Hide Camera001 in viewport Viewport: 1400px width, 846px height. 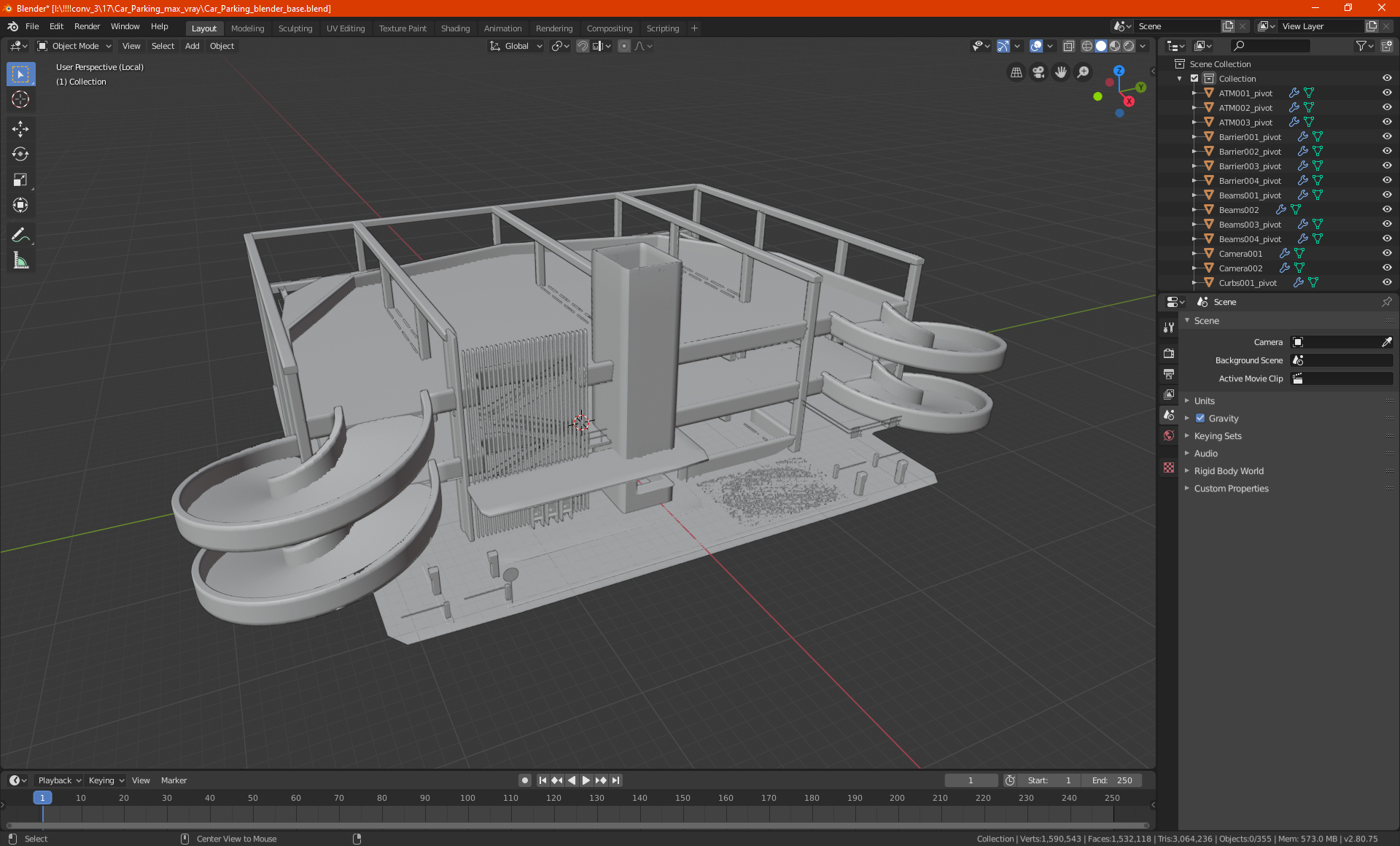(1387, 254)
